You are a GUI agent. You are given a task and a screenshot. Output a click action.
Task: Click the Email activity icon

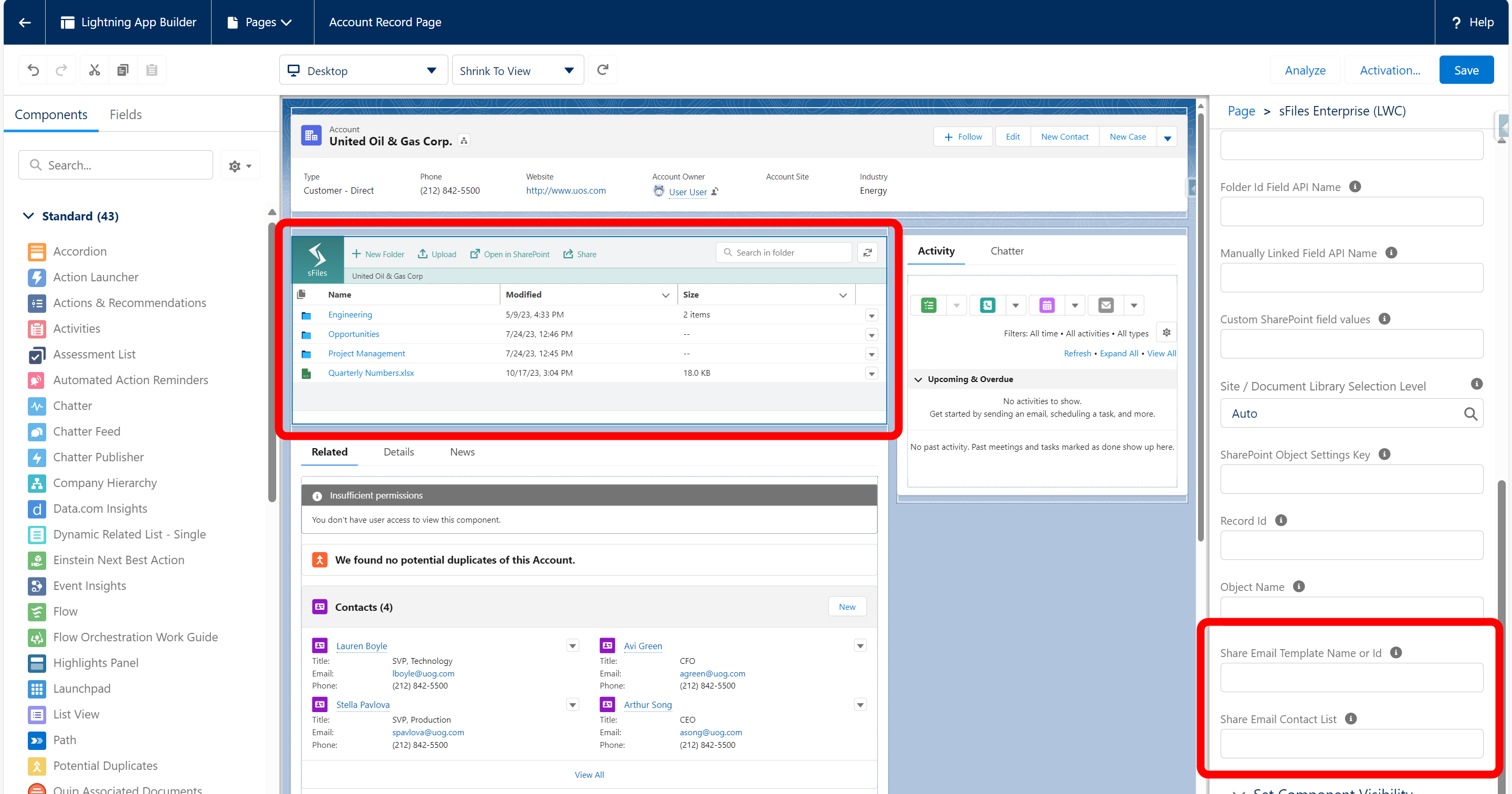point(1106,305)
